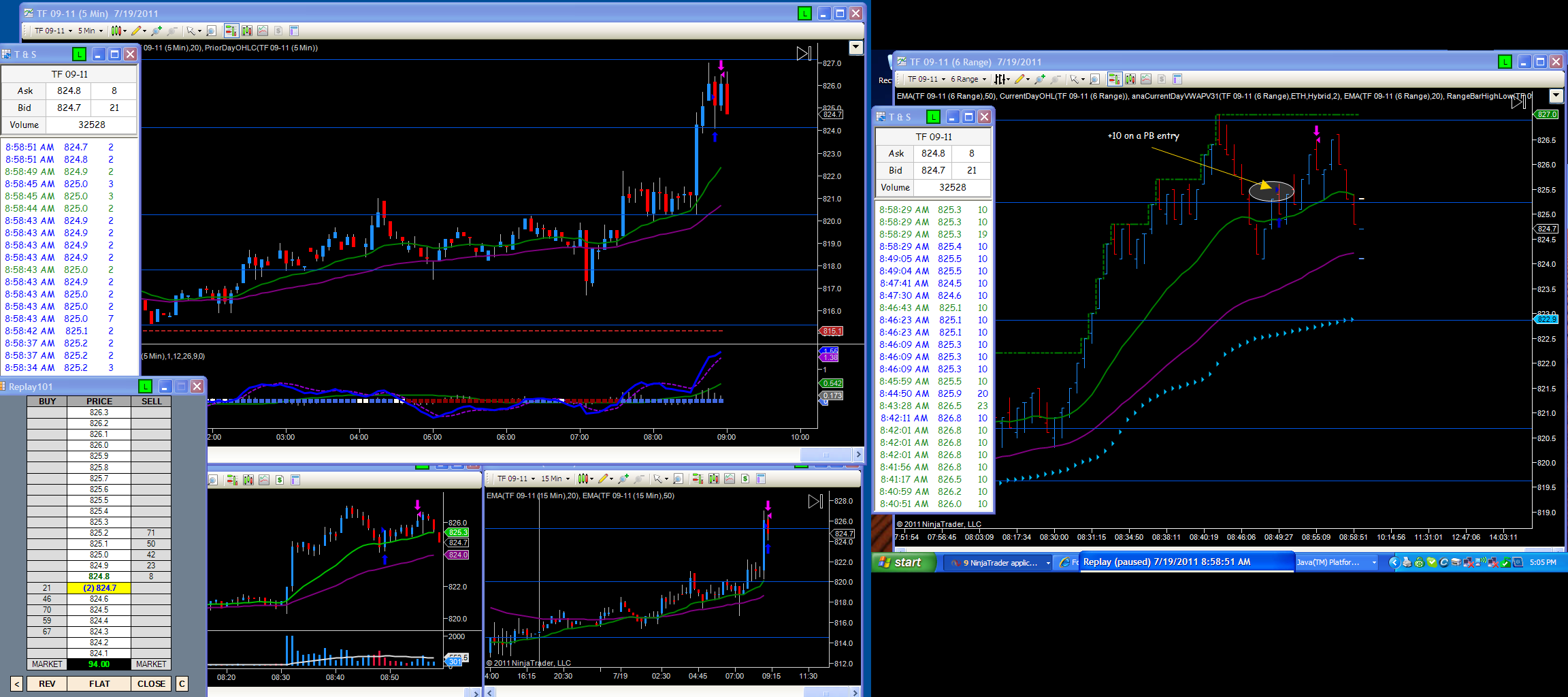Click 8:58:42 AM row in left T&S
This screenshot has width=1568, height=697.
[x=70, y=331]
